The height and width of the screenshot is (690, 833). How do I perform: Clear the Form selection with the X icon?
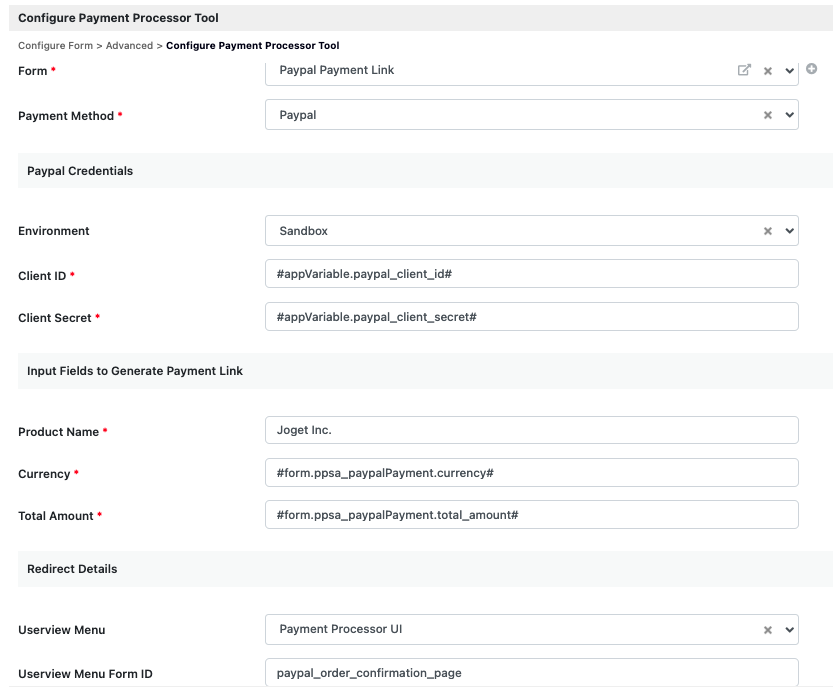[768, 71]
